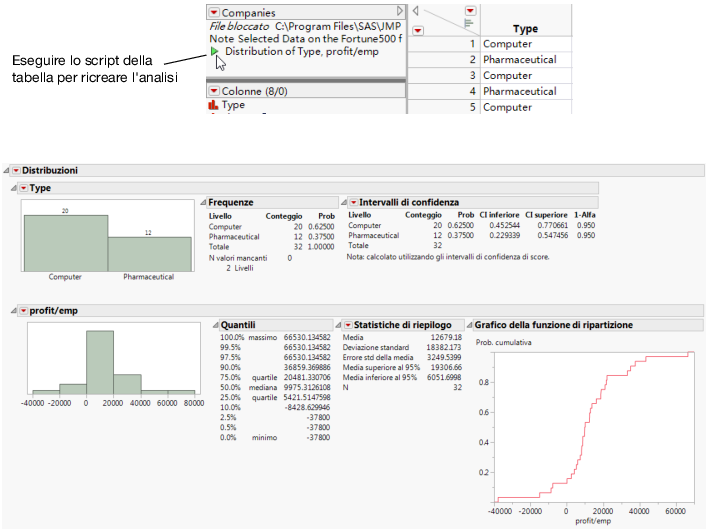Run the Distribution script via green play icon
708x530 pixels.
click(217, 52)
